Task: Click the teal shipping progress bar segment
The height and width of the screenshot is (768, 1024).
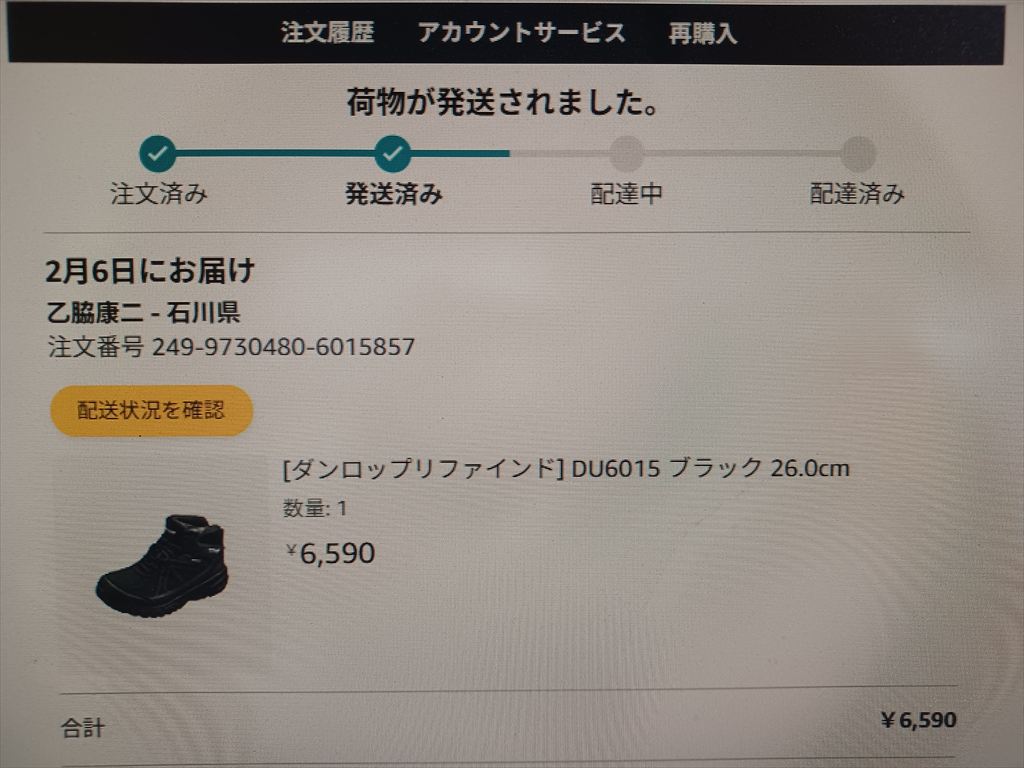Action: pos(275,154)
